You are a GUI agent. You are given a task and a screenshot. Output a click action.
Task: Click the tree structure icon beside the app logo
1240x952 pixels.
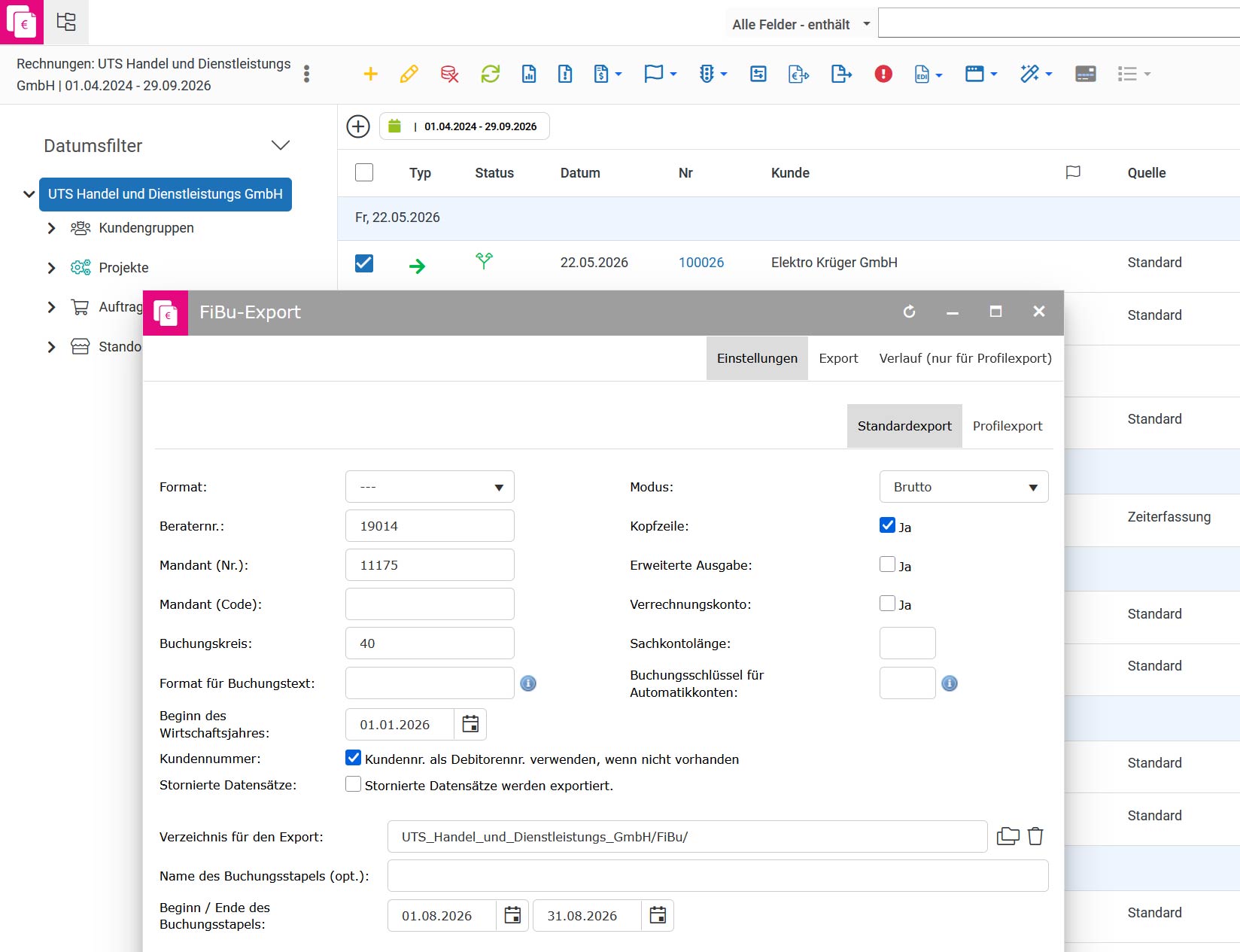click(66, 22)
